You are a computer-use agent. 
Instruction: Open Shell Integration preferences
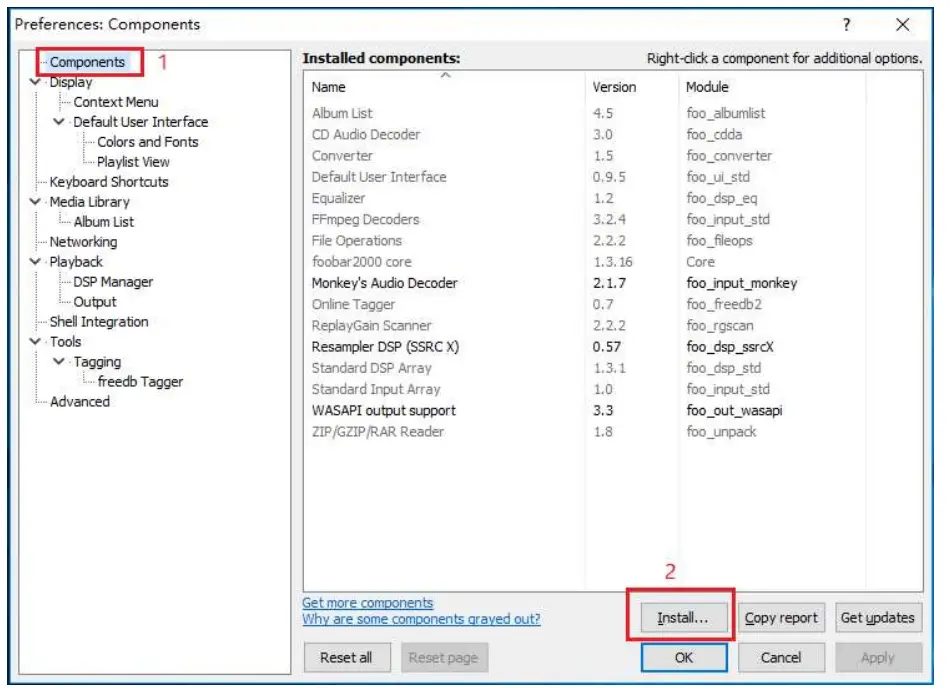(x=99, y=322)
